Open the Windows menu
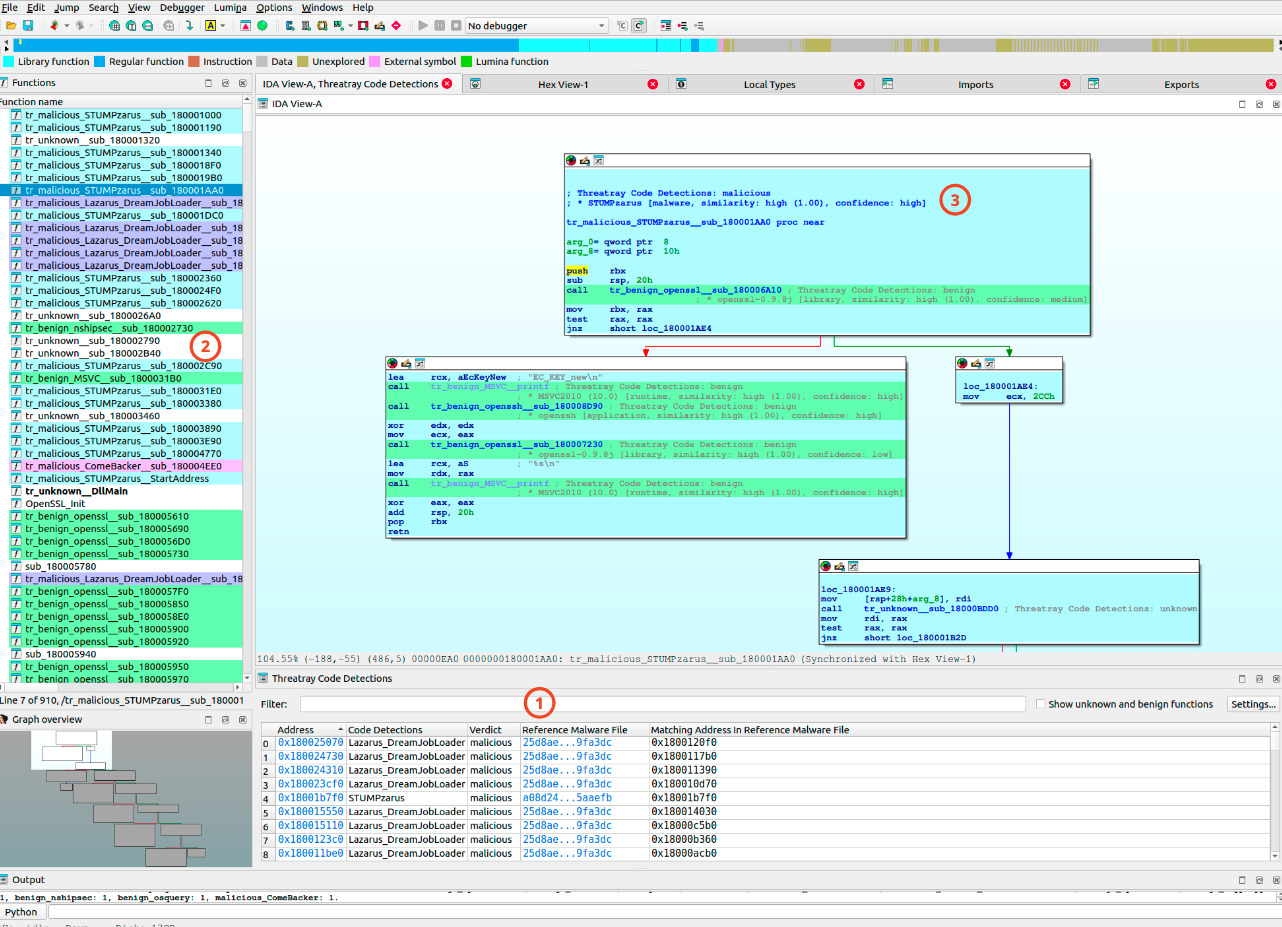Image resolution: width=1282 pixels, height=927 pixels. [x=322, y=7]
